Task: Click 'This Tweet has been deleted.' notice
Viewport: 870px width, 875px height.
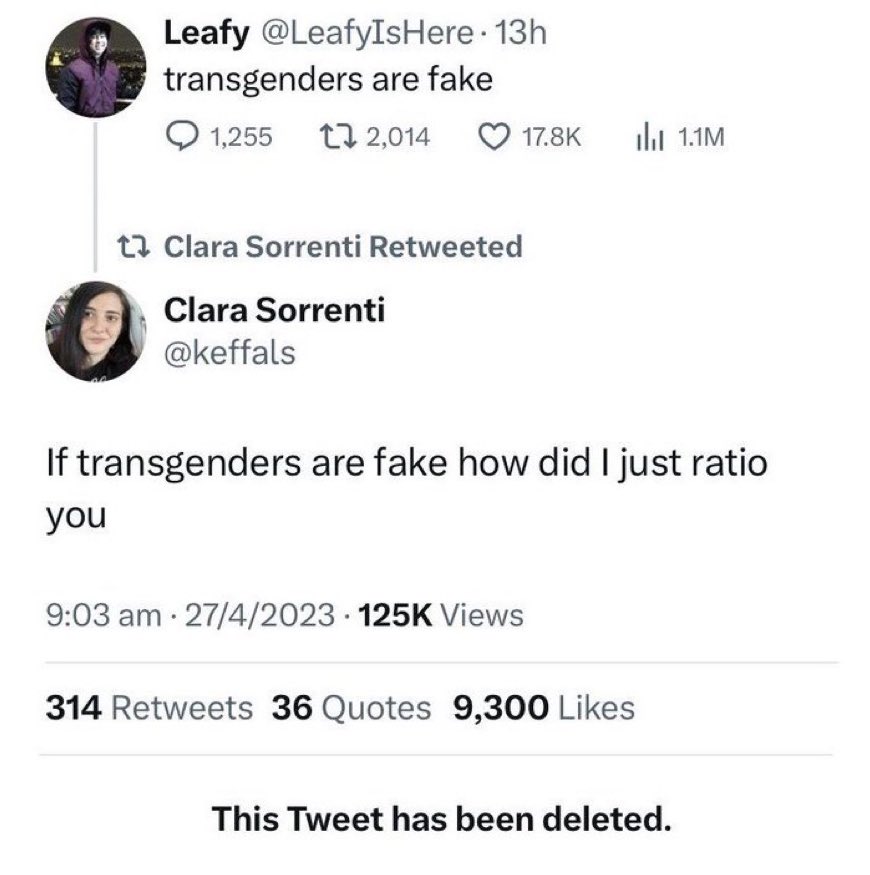Action: pyautogui.click(x=440, y=821)
